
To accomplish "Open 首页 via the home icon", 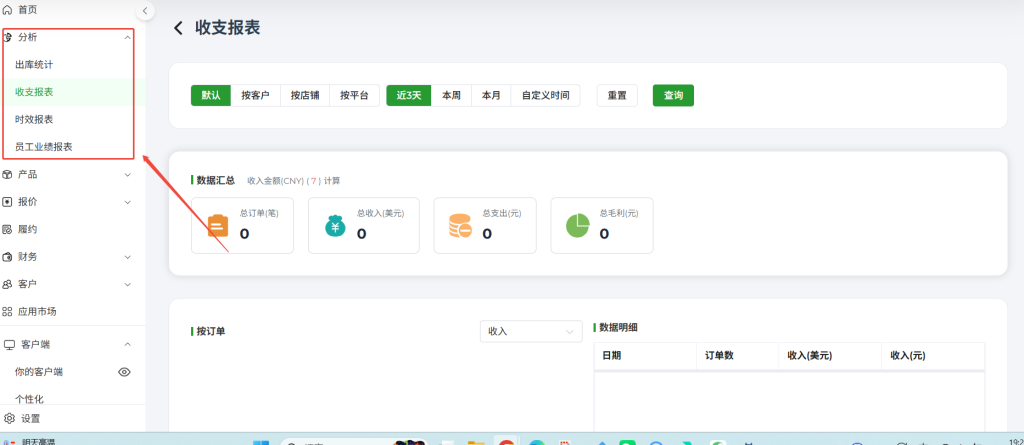I will point(9,9).
